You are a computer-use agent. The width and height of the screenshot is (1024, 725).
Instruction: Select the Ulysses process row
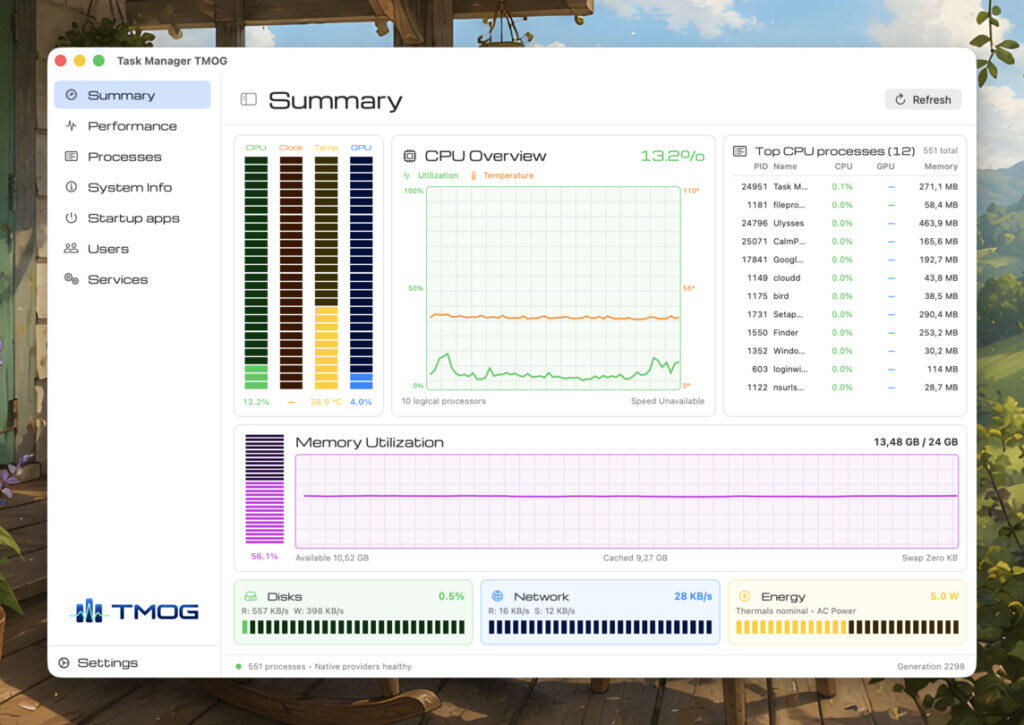846,223
